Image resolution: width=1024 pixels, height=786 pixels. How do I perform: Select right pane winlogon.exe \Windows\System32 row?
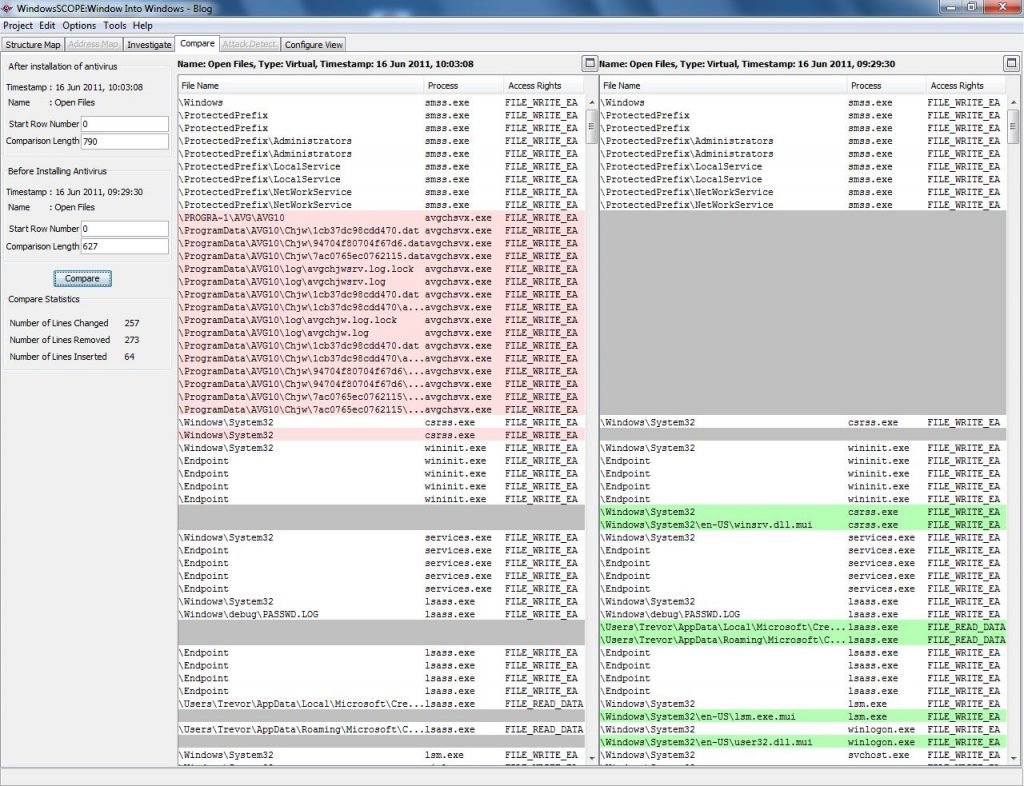tap(803, 730)
